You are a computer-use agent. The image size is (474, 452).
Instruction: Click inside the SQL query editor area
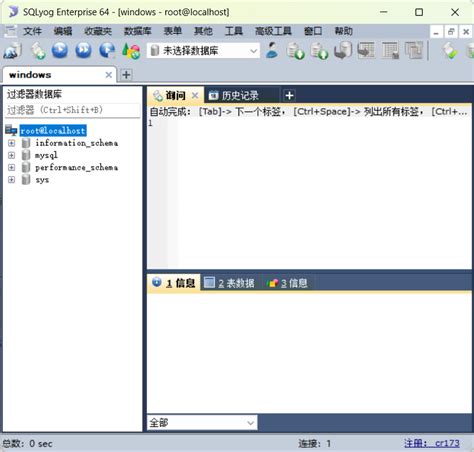(309, 193)
